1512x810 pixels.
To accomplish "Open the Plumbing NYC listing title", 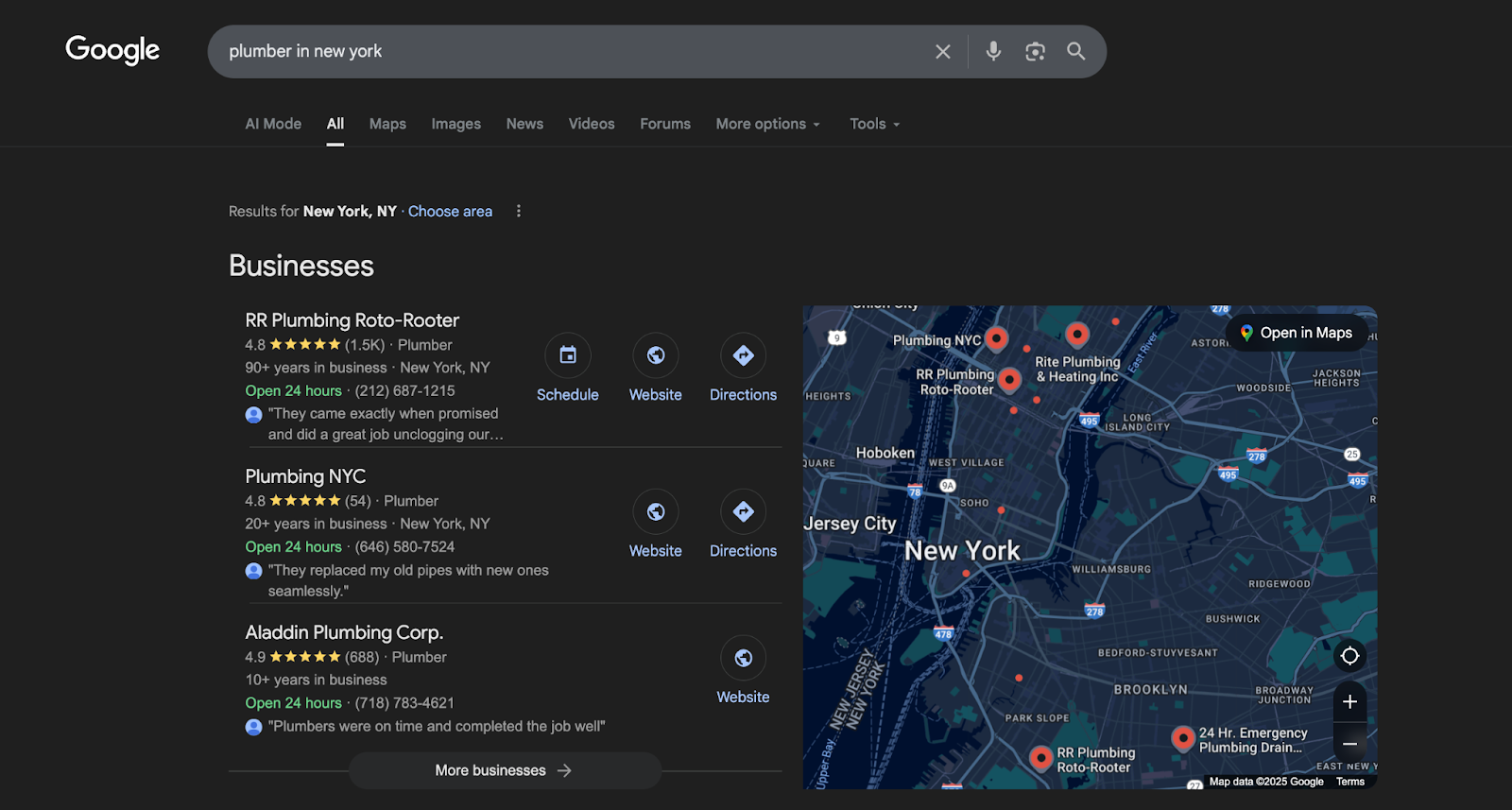I will [x=305, y=476].
